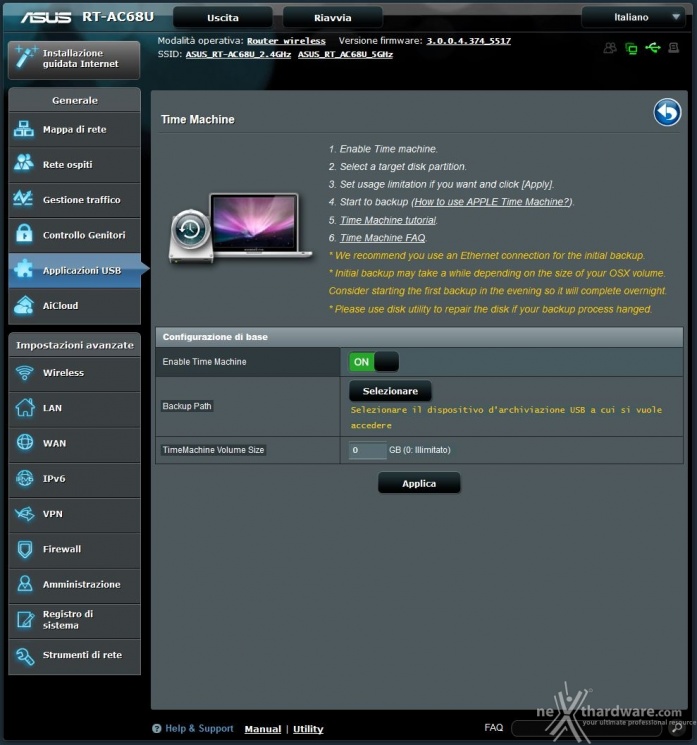Viewport: 697px width, 745px height.
Task: Open Gestione traffico page
Action: (x=74, y=200)
